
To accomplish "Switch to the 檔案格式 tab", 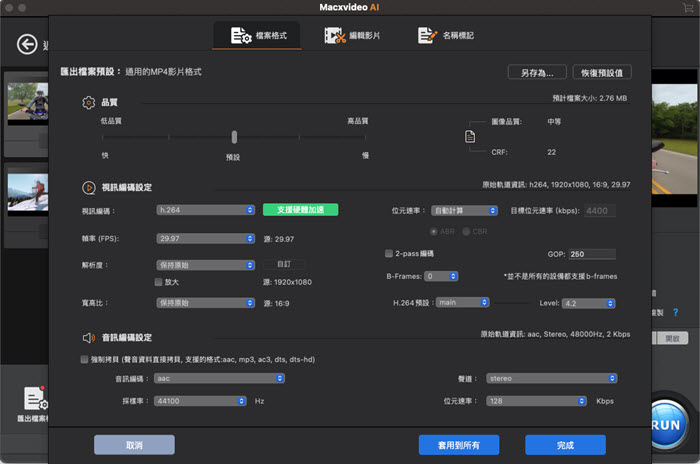I will click(257, 35).
